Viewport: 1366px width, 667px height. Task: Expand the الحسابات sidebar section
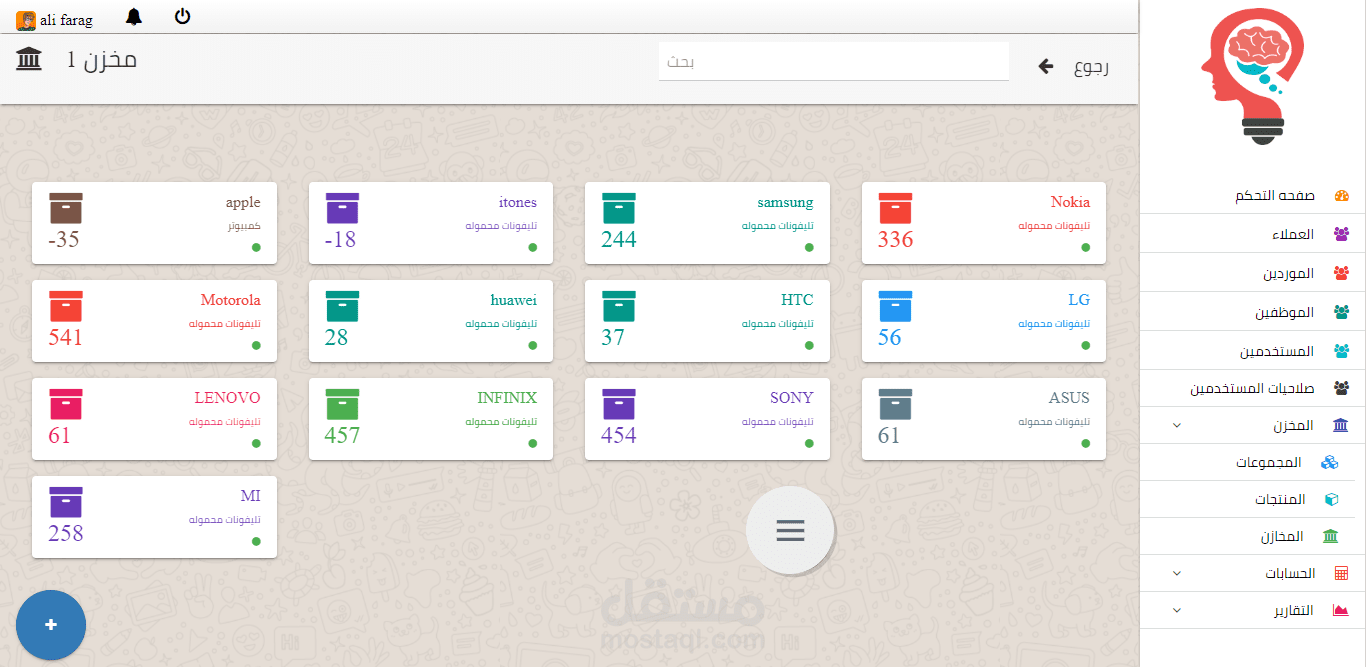(x=1252, y=573)
